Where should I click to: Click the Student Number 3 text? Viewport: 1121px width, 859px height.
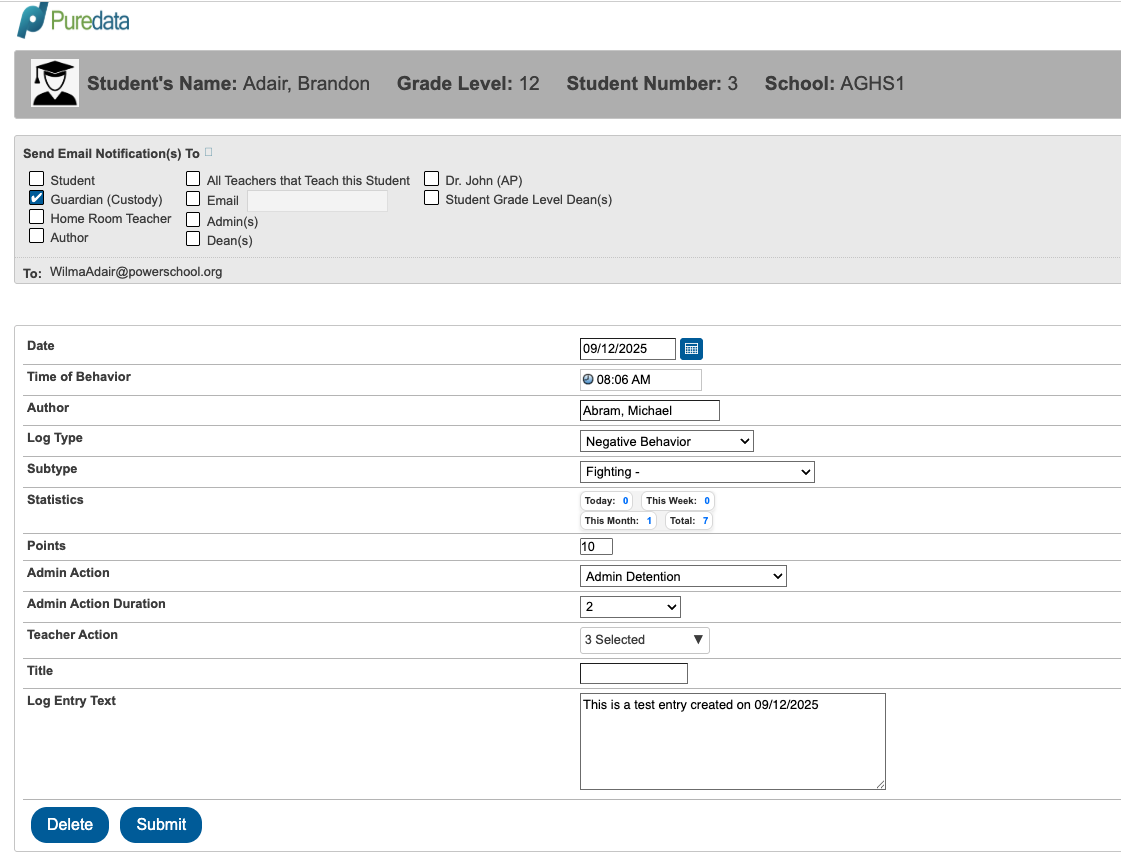[x=652, y=84]
